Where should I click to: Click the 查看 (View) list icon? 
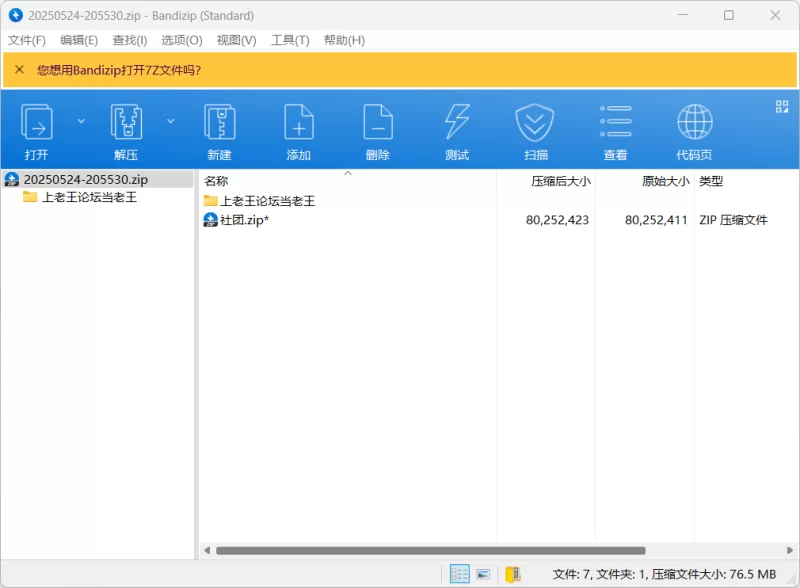(616, 121)
